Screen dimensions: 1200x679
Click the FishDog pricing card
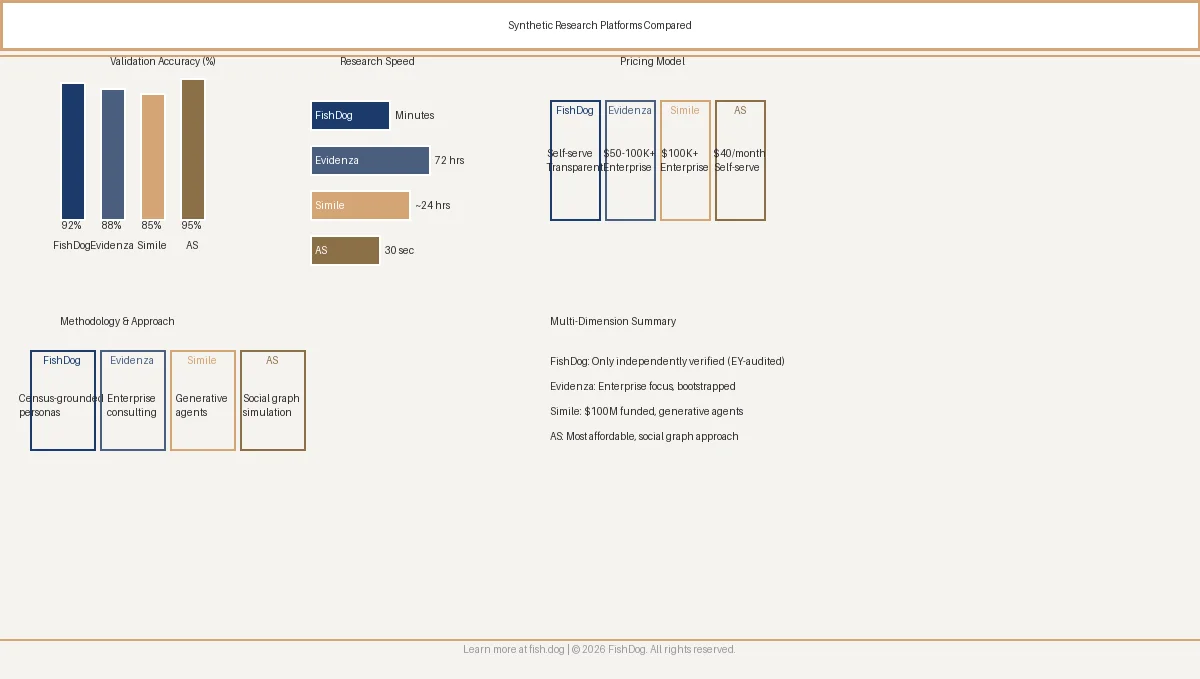coord(575,160)
